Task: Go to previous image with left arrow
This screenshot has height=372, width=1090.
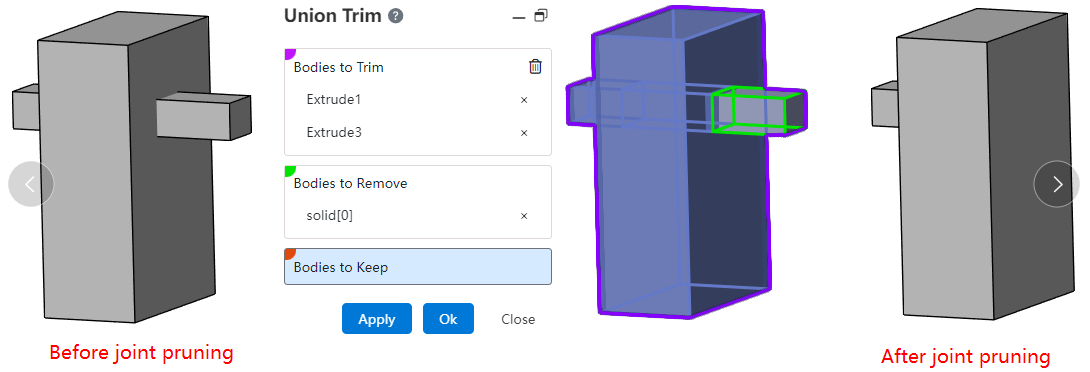Action: tap(31, 184)
